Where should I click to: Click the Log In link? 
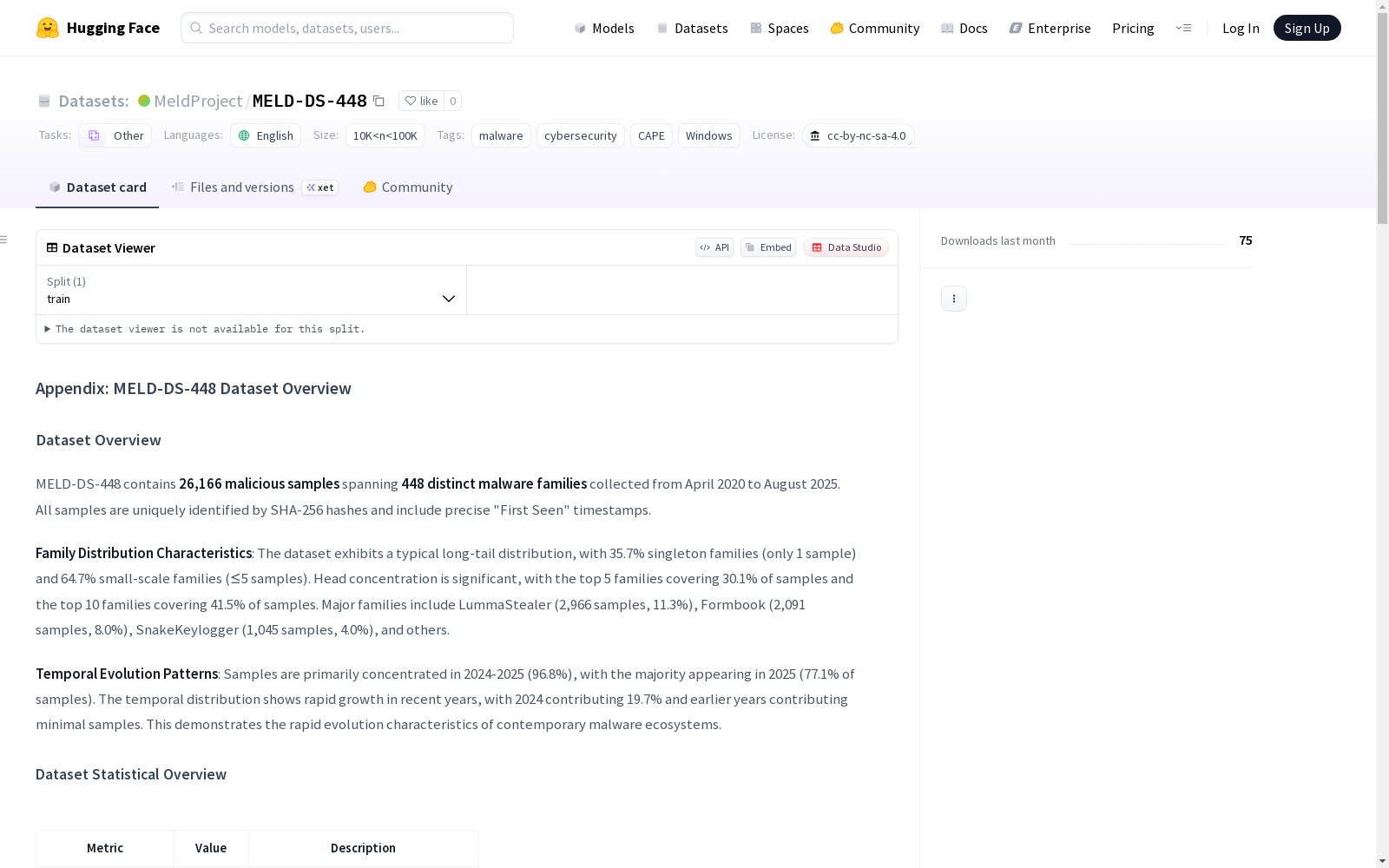tap(1241, 28)
